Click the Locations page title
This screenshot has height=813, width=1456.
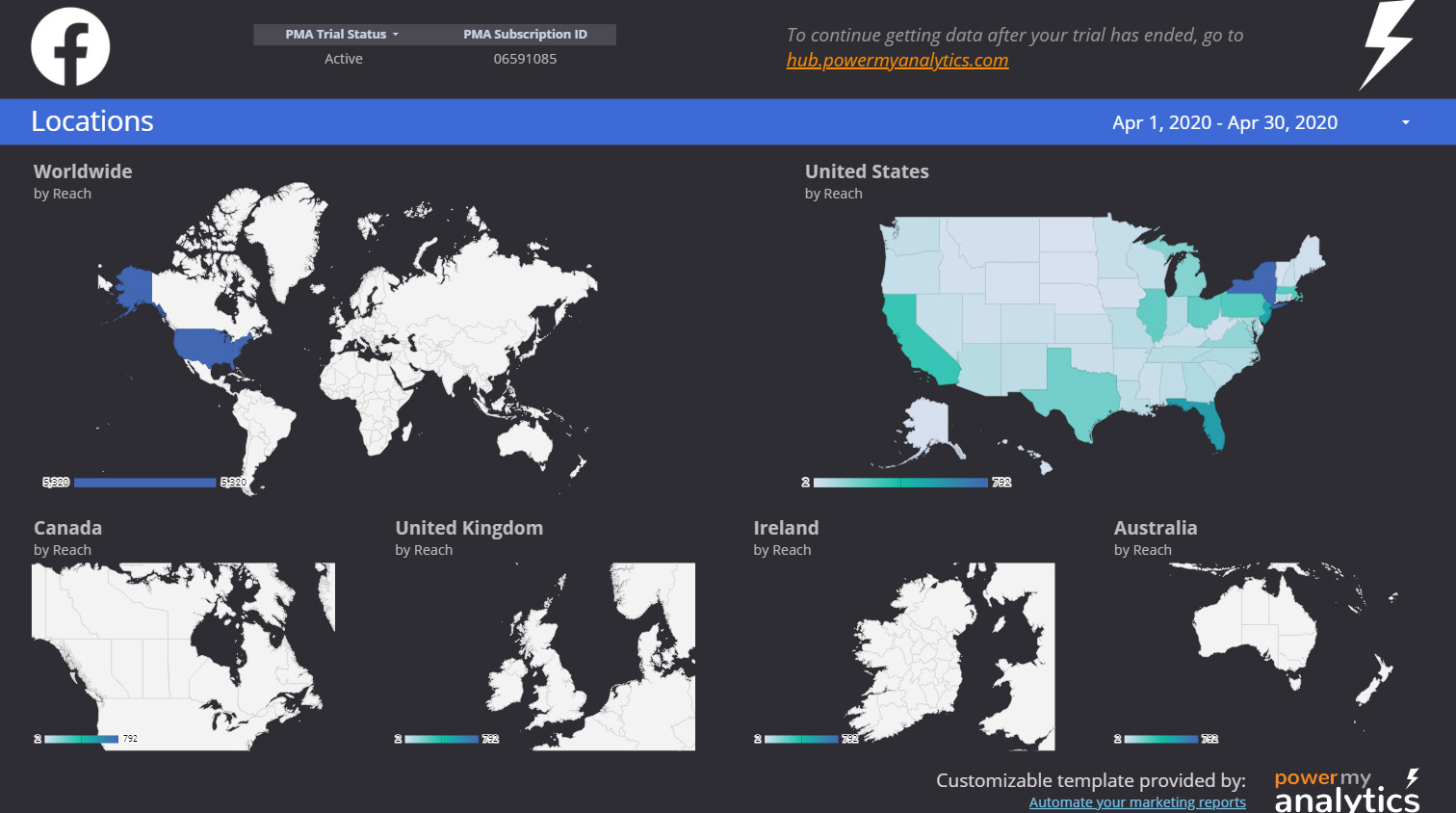tap(92, 121)
